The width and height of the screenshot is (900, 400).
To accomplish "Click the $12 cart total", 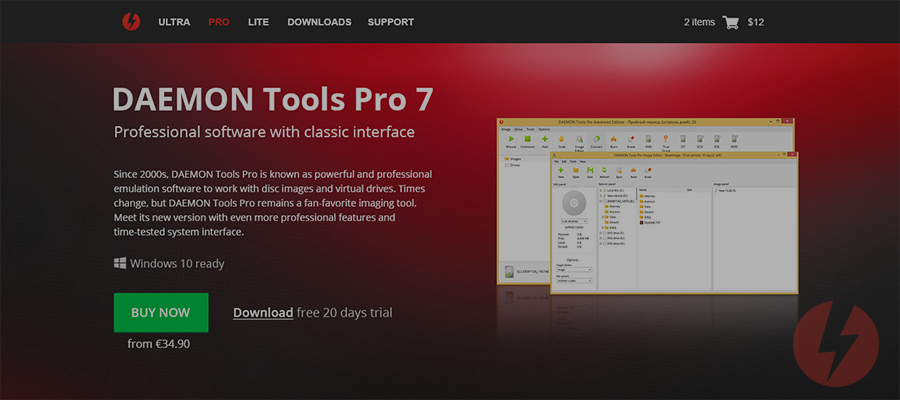I will coord(755,22).
